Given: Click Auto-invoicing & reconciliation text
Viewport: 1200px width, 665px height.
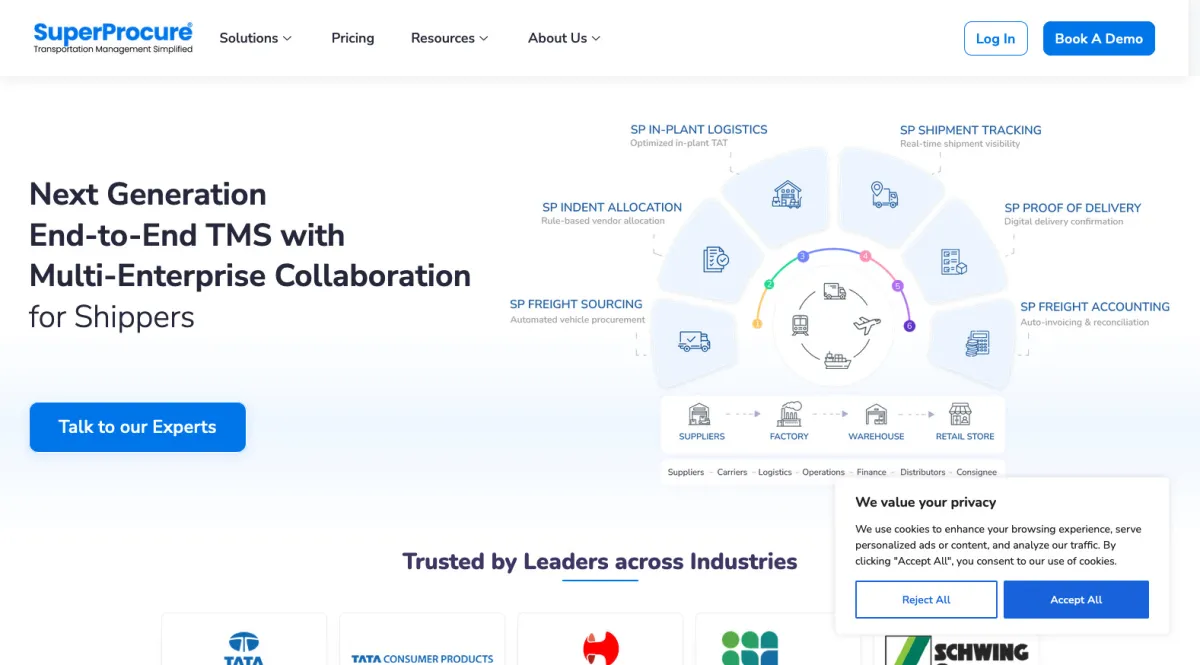Looking at the screenshot, I should tap(1085, 322).
